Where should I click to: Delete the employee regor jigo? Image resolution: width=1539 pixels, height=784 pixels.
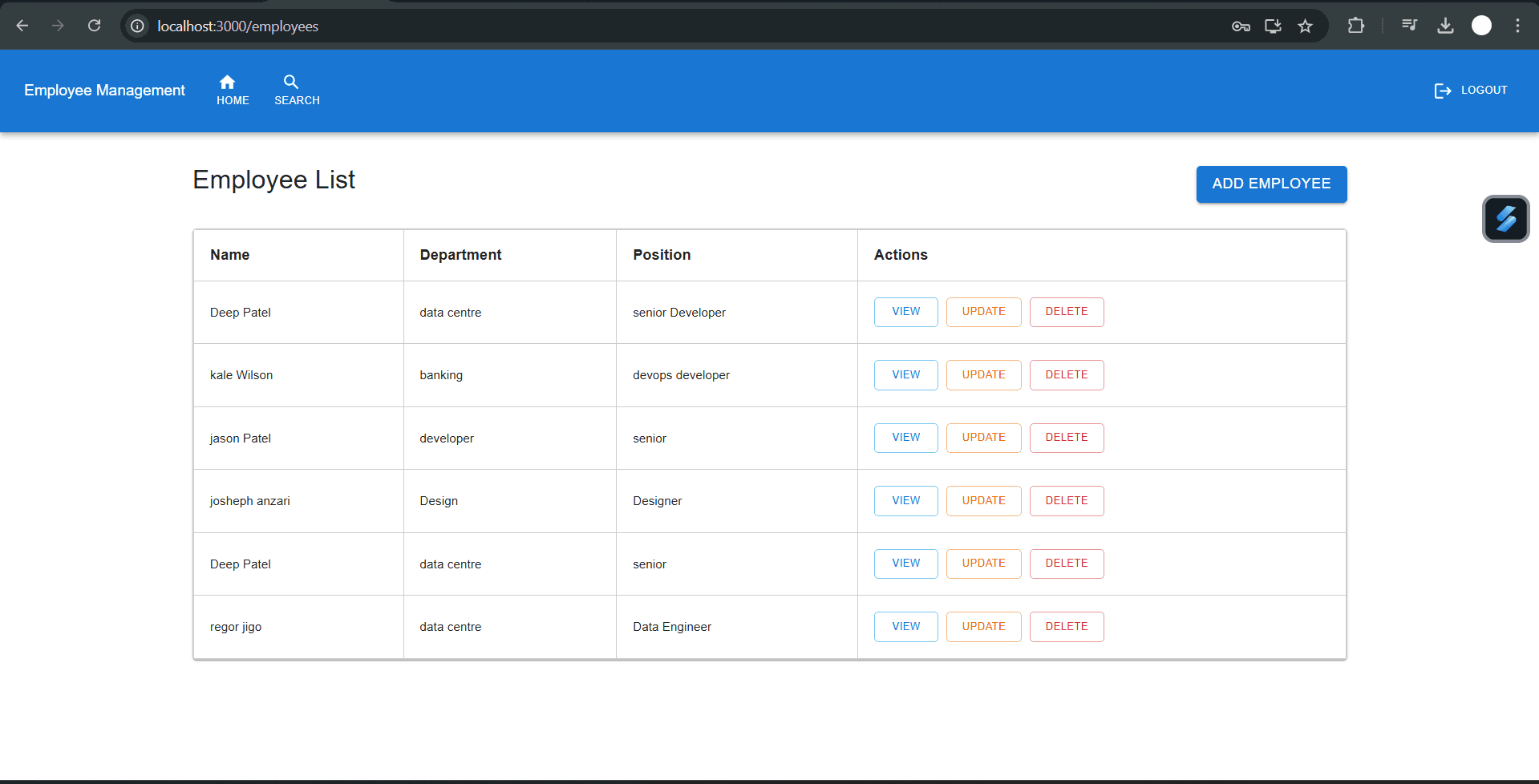point(1066,626)
